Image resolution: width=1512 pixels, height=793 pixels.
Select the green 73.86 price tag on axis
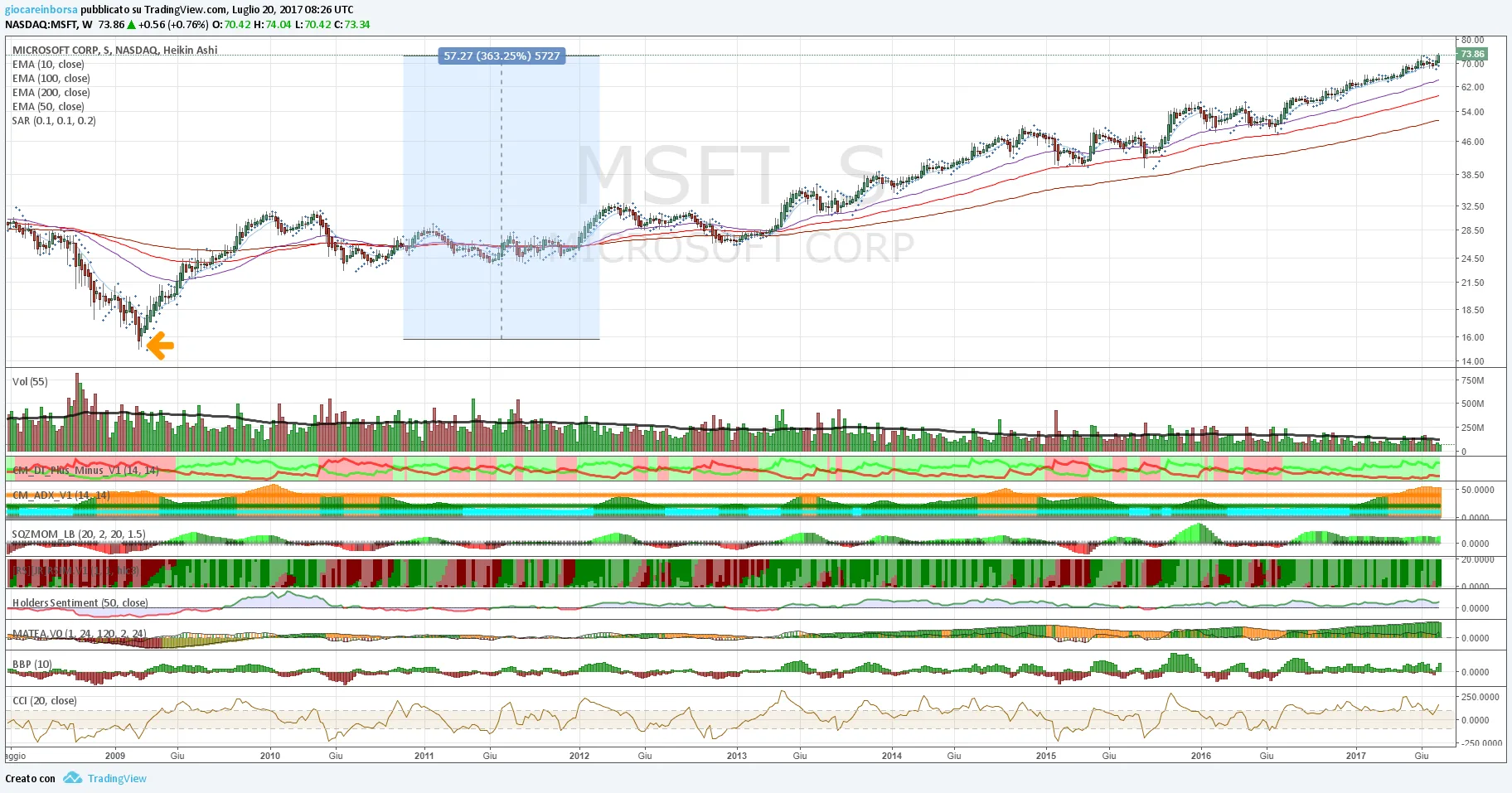tap(1472, 54)
